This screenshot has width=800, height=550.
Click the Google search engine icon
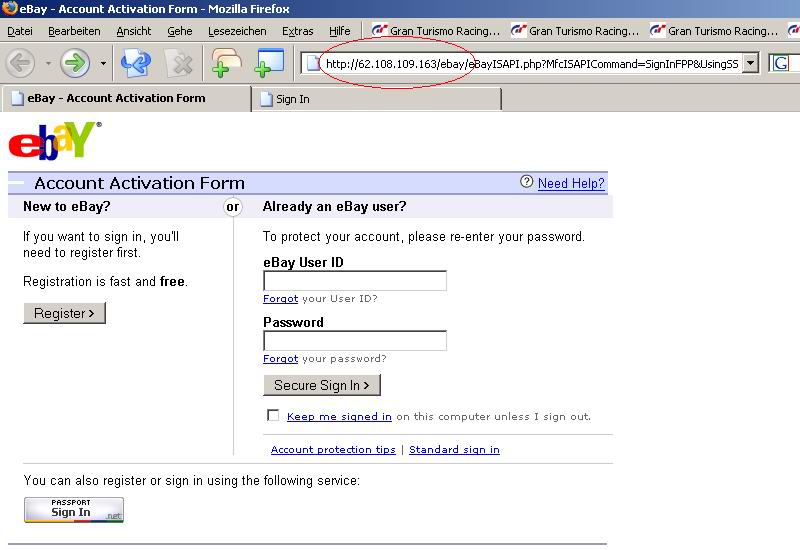pyautogui.click(x=781, y=63)
